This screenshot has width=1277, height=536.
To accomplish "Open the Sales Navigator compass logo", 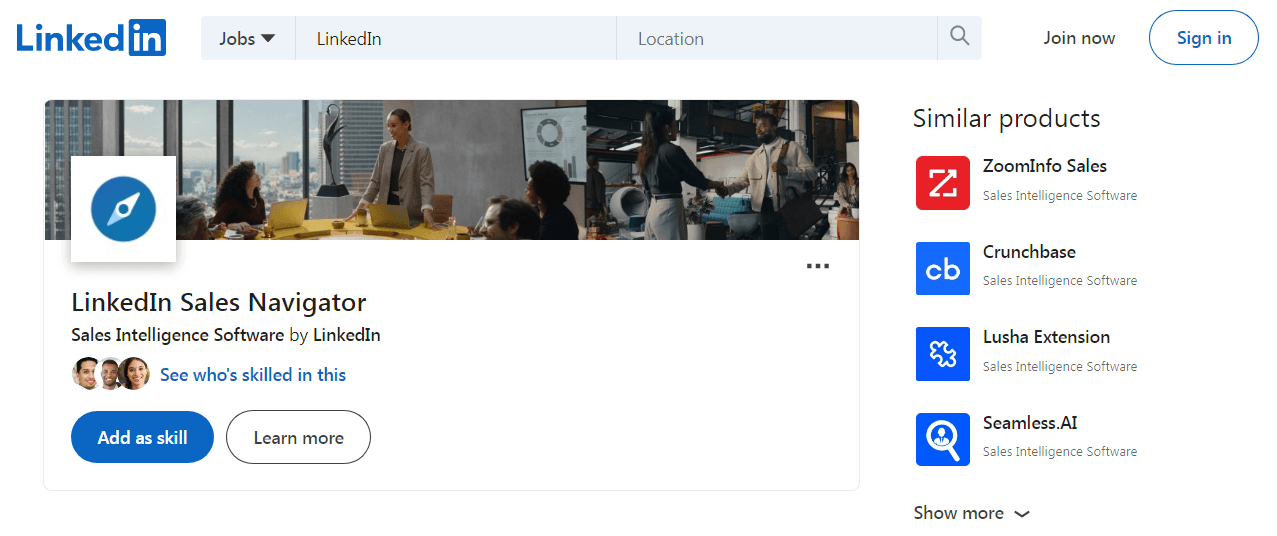I will [123, 209].
